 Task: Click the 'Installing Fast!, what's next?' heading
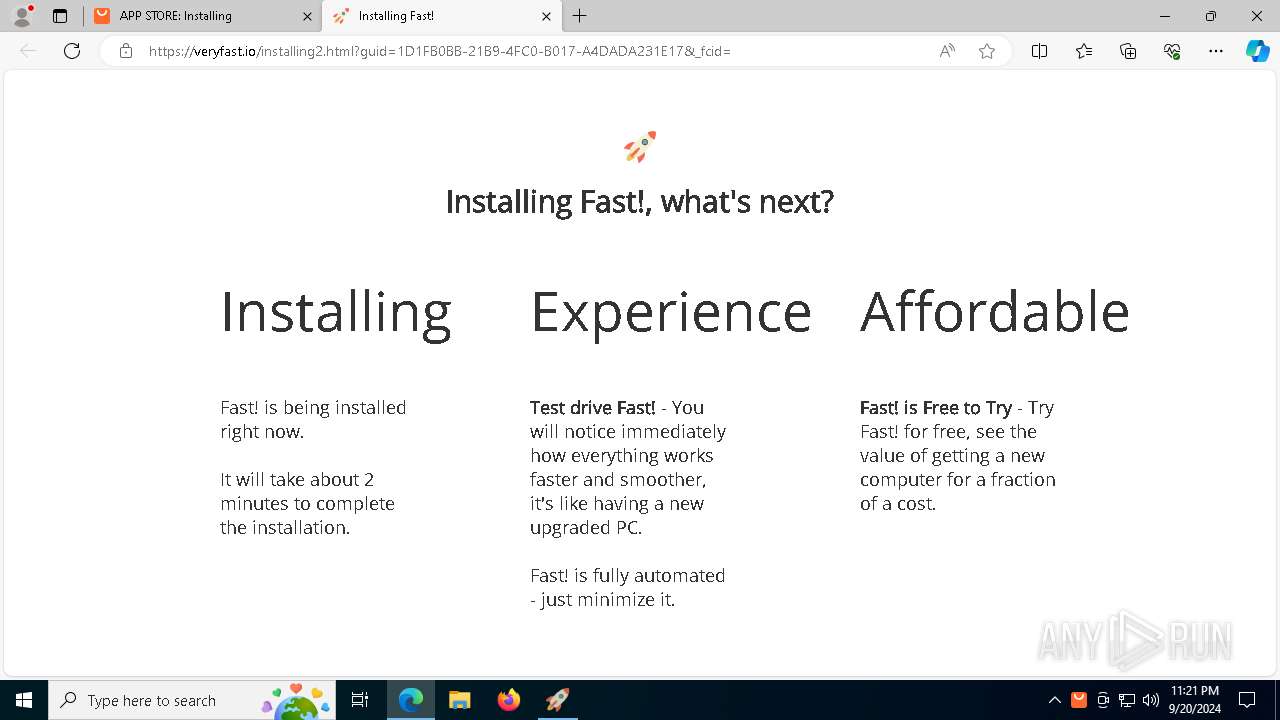pos(639,202)
